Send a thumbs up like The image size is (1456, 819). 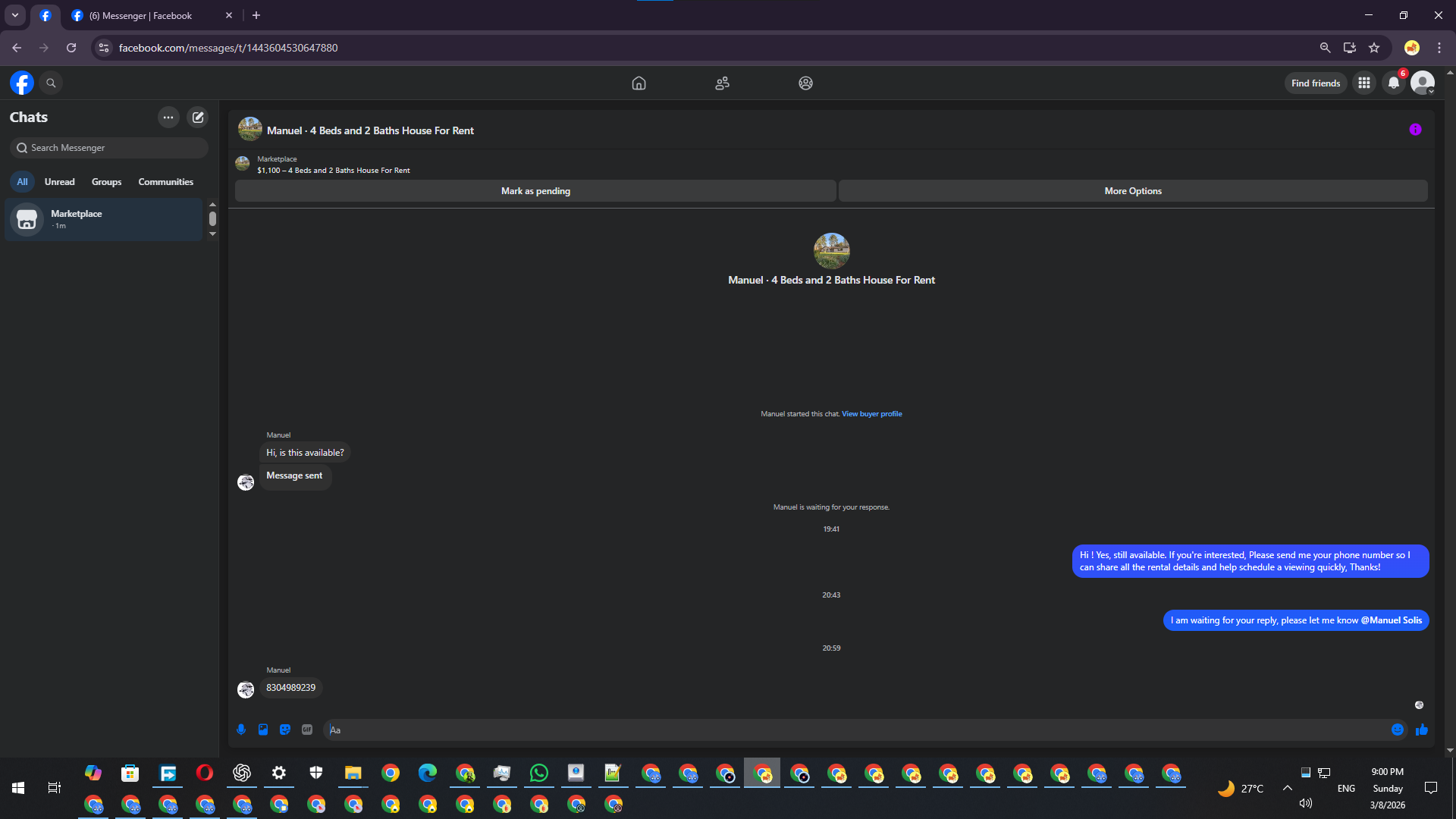click(x=1422, y=730)
